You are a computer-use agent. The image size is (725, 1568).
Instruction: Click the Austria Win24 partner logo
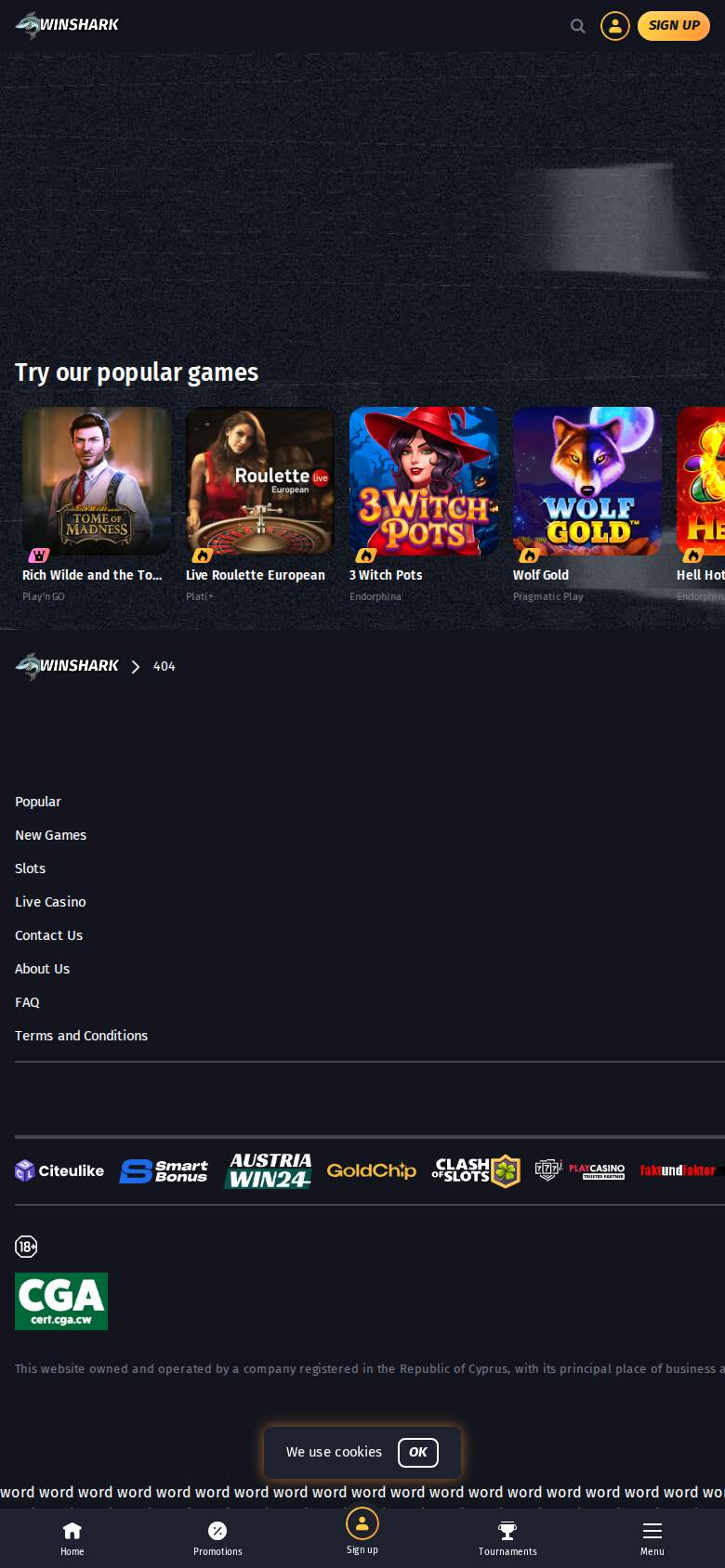tap(268, 1170)
